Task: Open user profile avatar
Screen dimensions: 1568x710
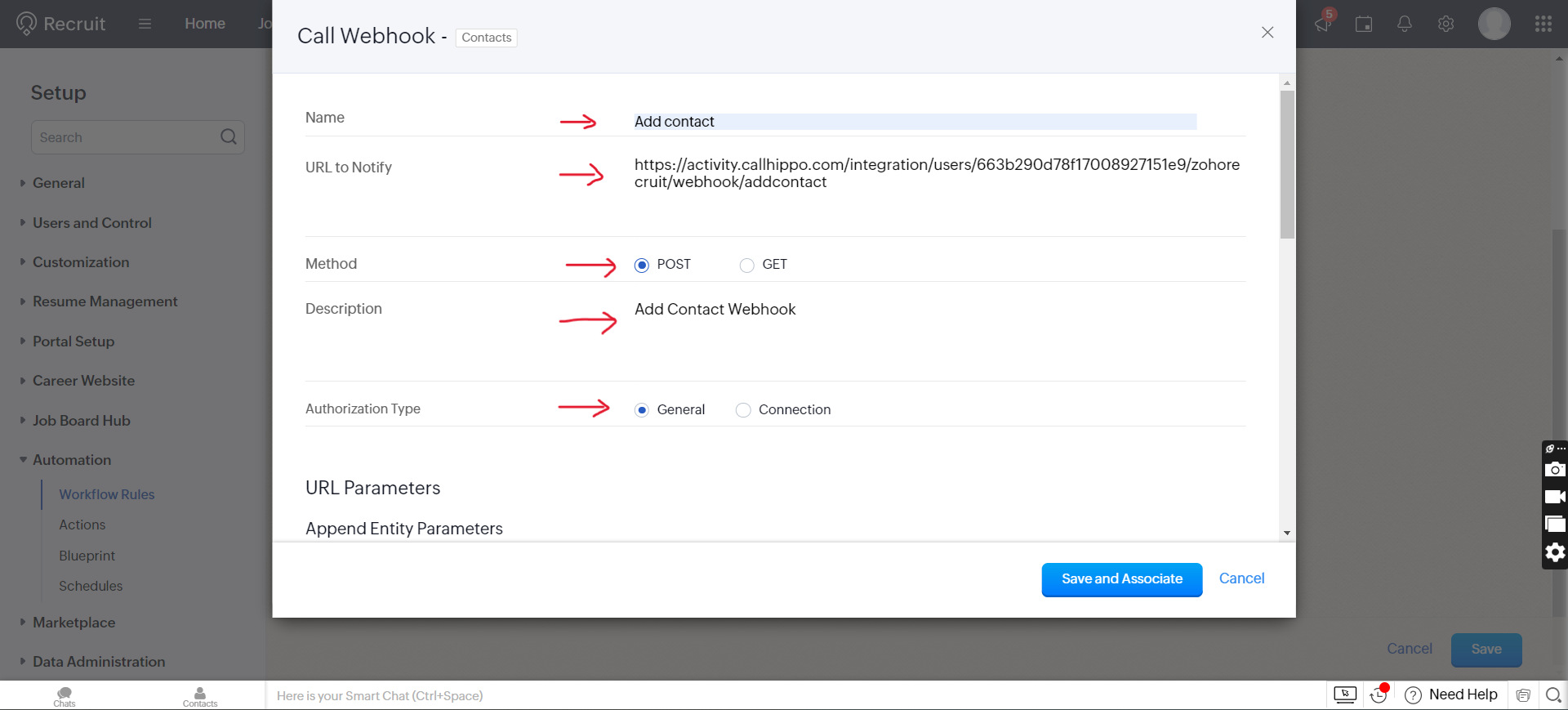Action: 1494,24
